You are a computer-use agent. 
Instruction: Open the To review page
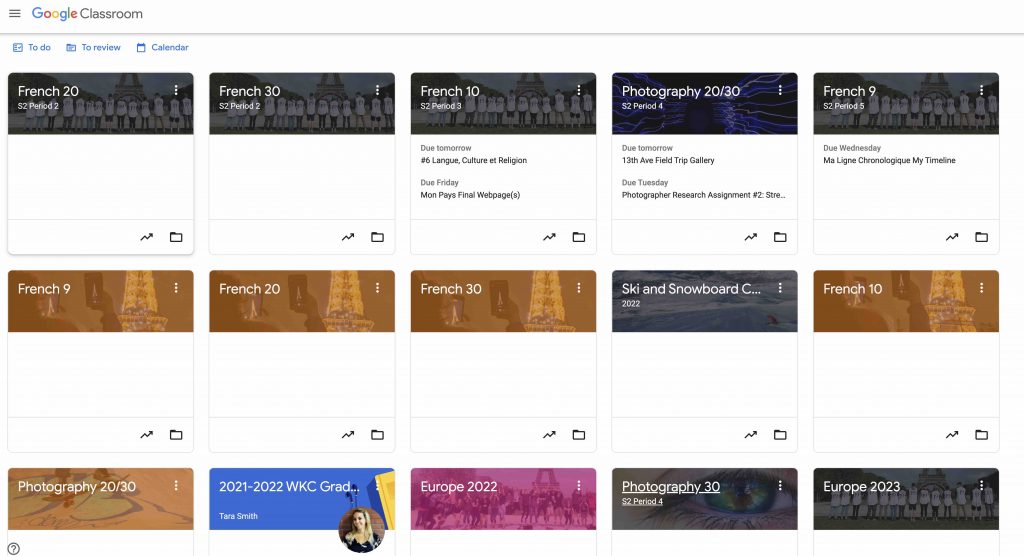[x=93, y=48]
